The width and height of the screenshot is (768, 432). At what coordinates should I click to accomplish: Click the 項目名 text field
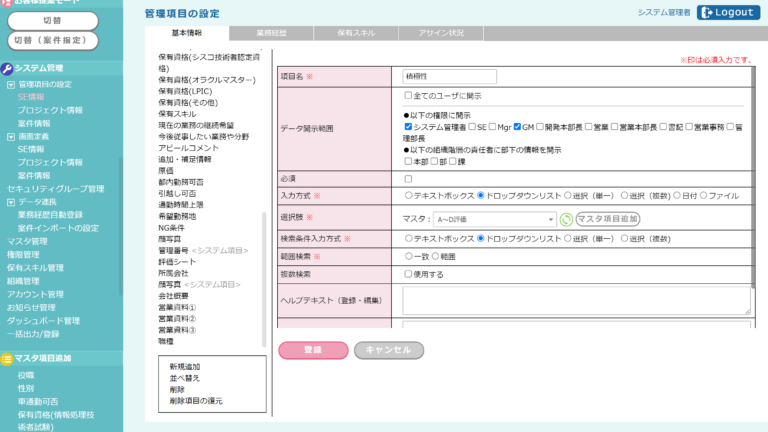[449, 76]
